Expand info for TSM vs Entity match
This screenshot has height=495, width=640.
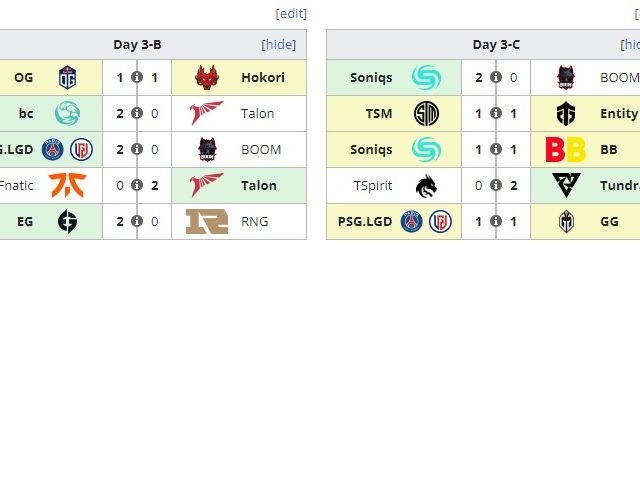(x=496, y=113)
